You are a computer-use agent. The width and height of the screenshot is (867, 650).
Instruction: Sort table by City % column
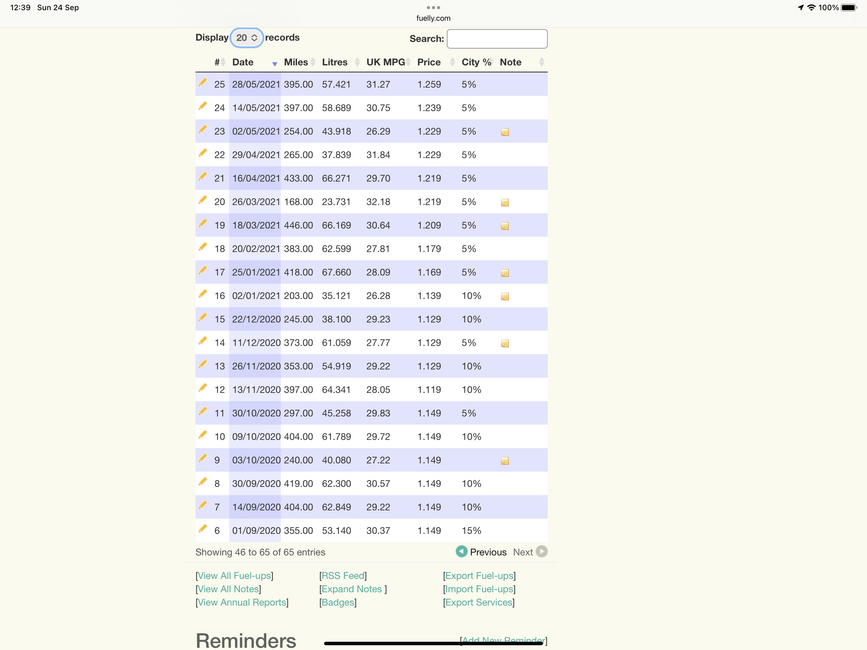[477, 62]
